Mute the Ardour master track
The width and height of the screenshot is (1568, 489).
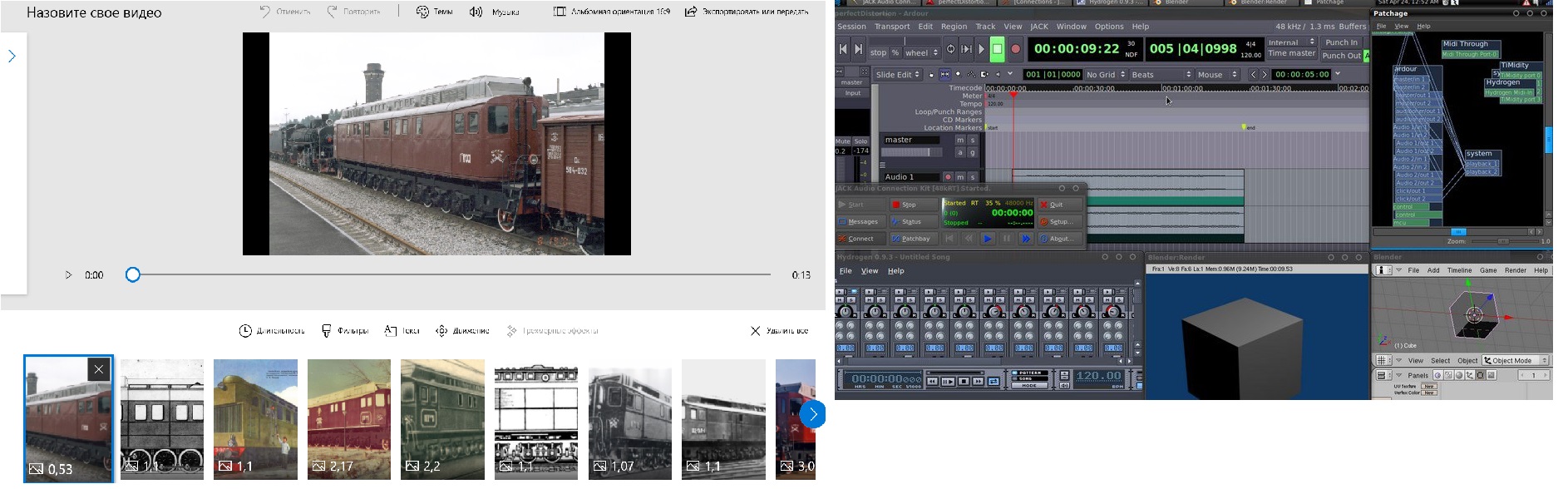point(960,140)
